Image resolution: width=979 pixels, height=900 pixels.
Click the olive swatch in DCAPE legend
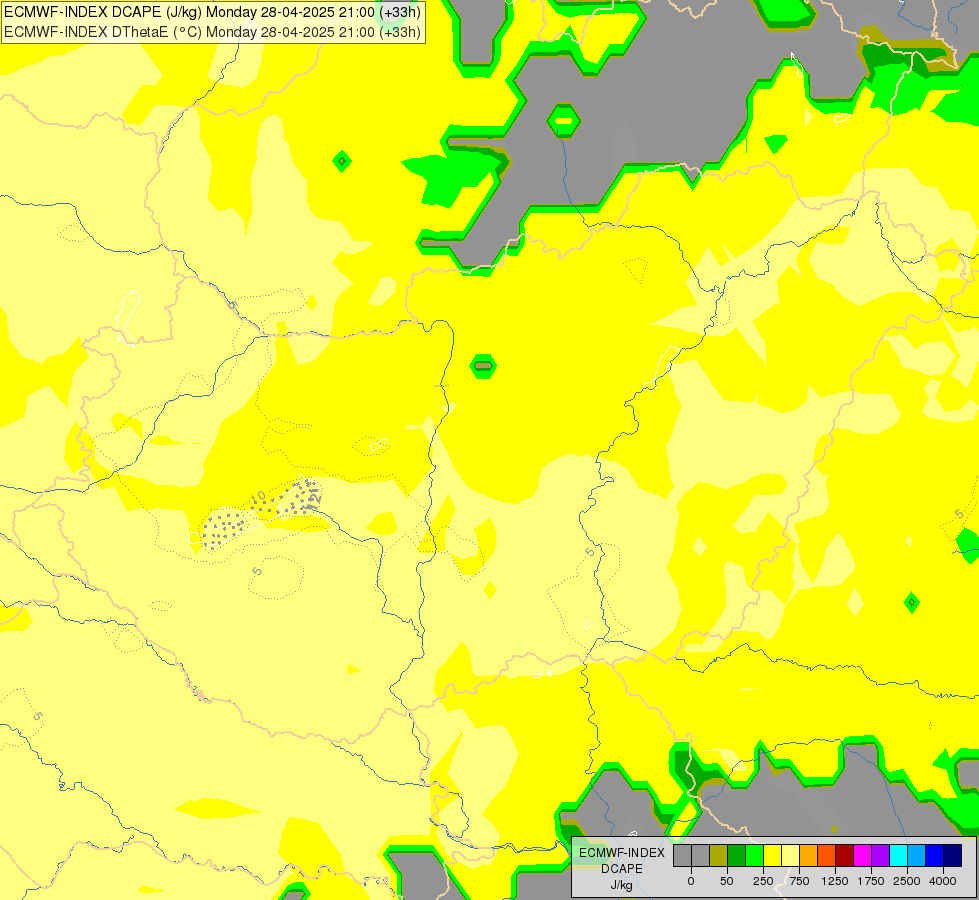(719, 856)
